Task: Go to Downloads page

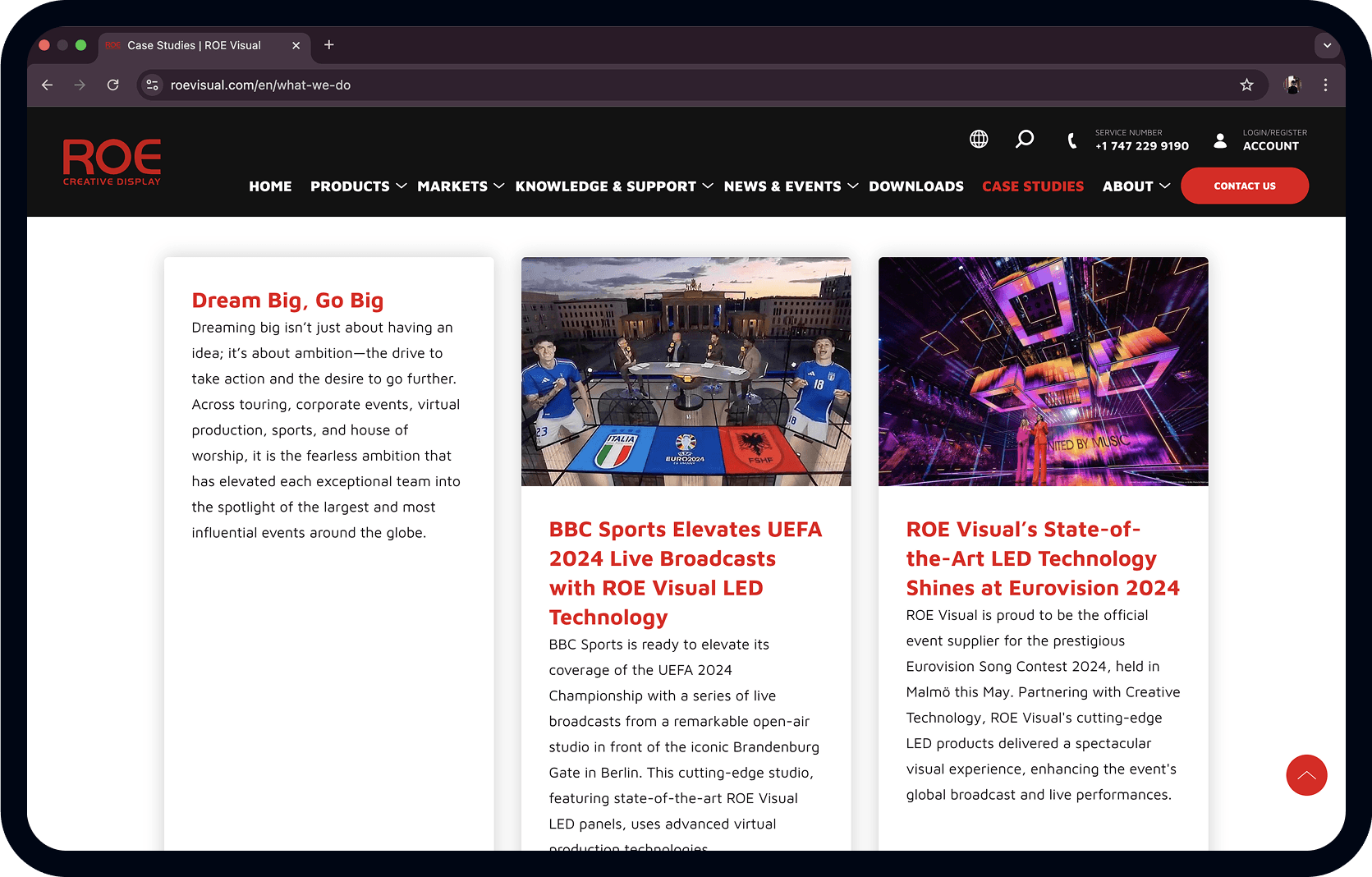Action: [916, 186]
